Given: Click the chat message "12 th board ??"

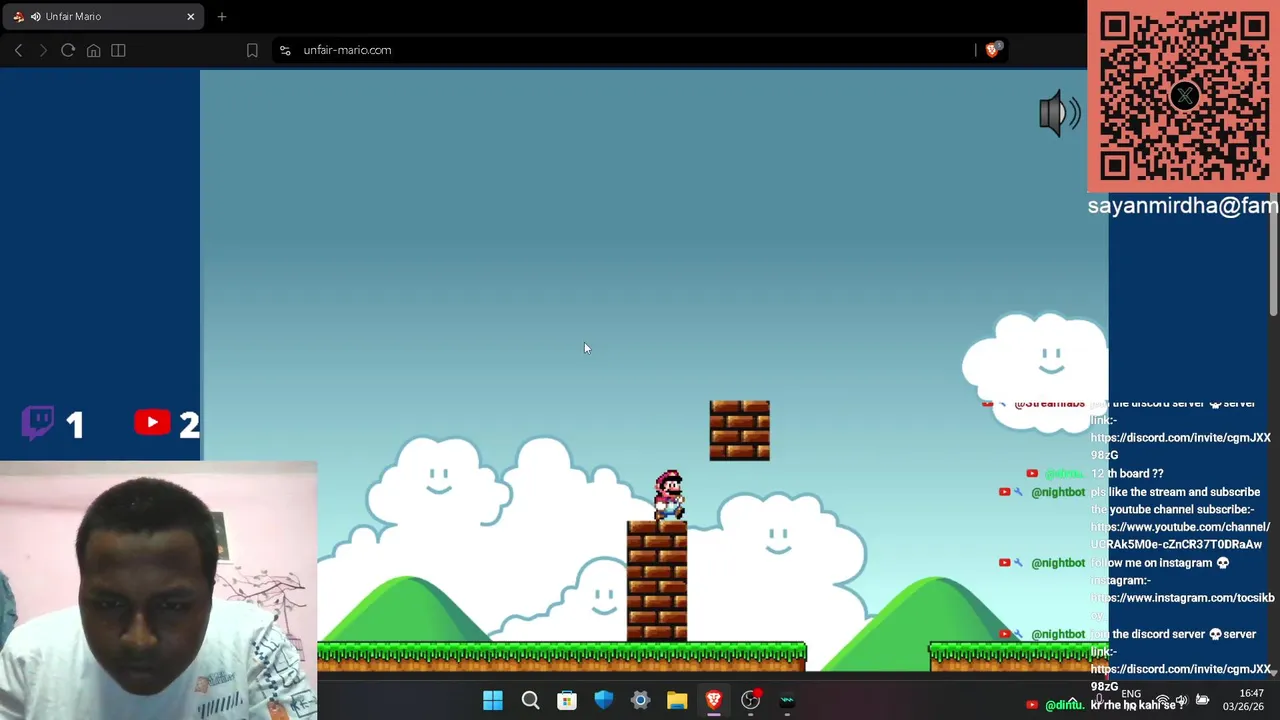Looking at the screenshot, I should click(x=1127, y=473).
